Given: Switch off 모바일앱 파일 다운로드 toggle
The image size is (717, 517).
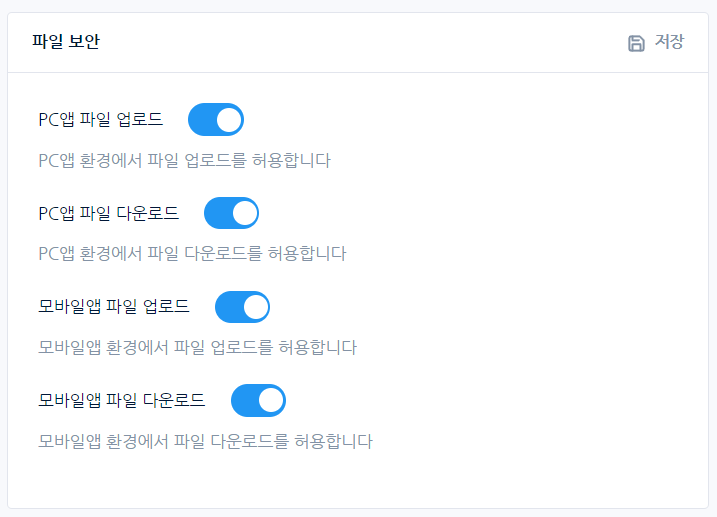Looking at the screenshot, I should [258, 401].
